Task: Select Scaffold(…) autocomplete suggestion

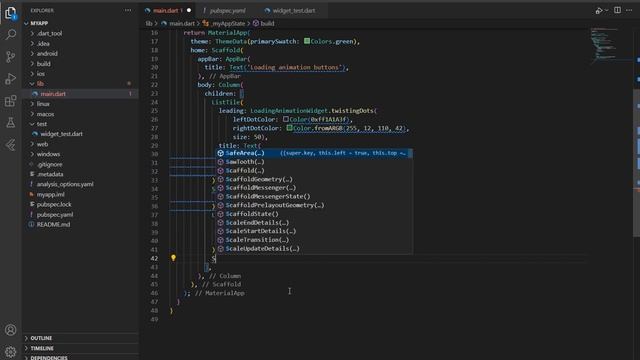Action: click(x=314, y=171)
